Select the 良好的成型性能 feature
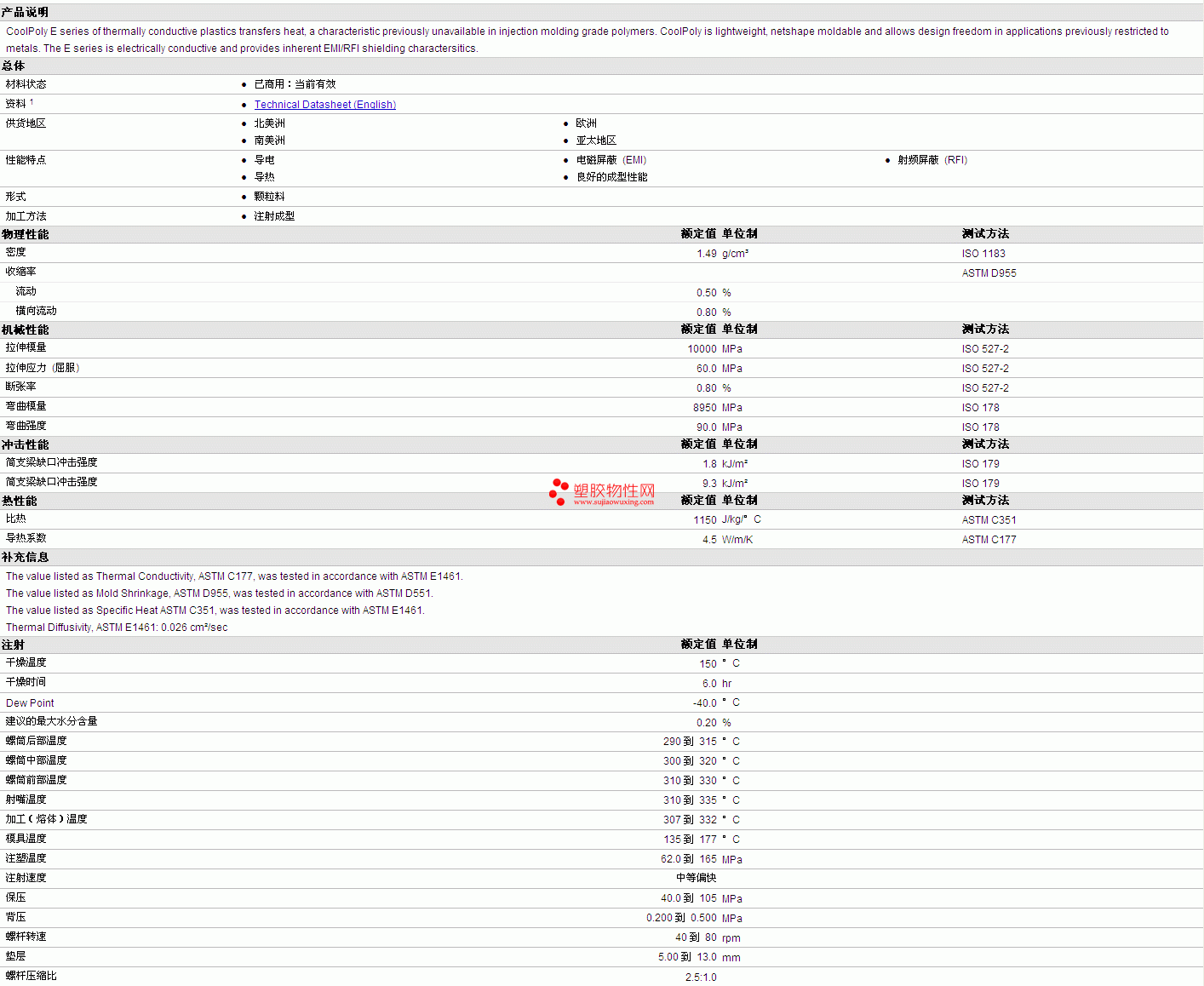1204x986 pixels. 612,177
